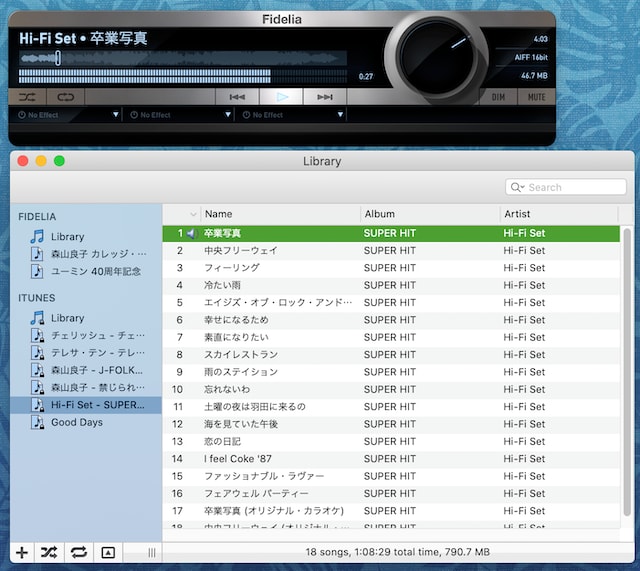The width and height of the screenshot is (640, 571).
Task: Select Hi-Fi Set - SUPER playlist
Action: (86, 405)
